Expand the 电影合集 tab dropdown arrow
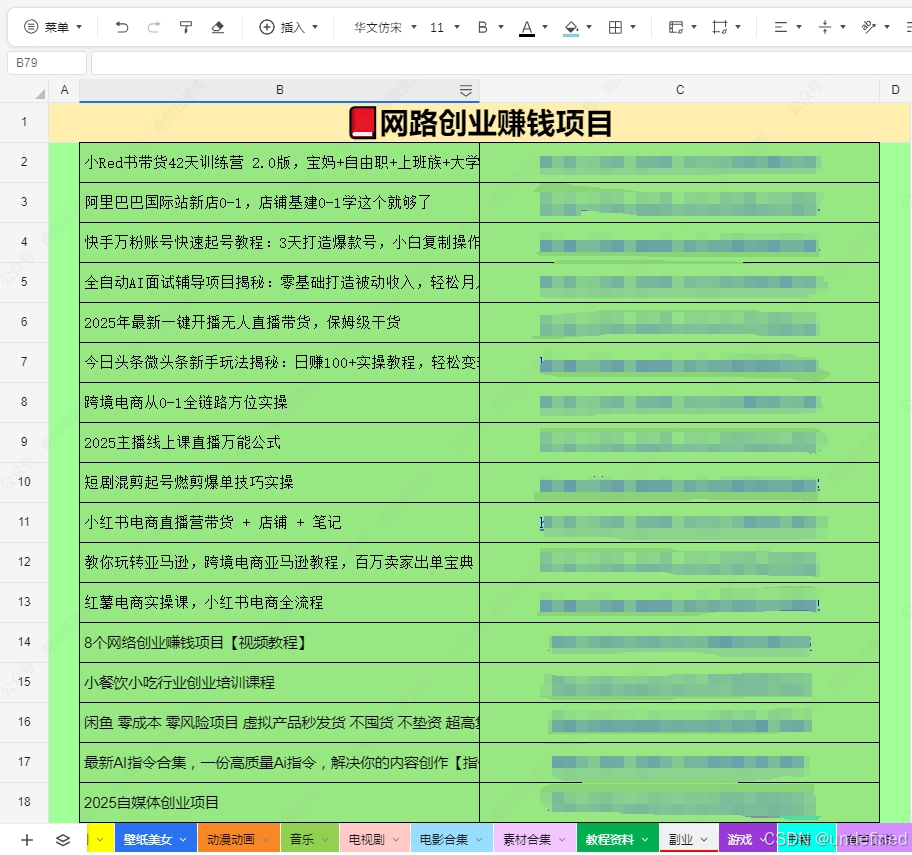The width and height of the screenshot is (912, 855). pyautogui.click(x=479, y=840)
